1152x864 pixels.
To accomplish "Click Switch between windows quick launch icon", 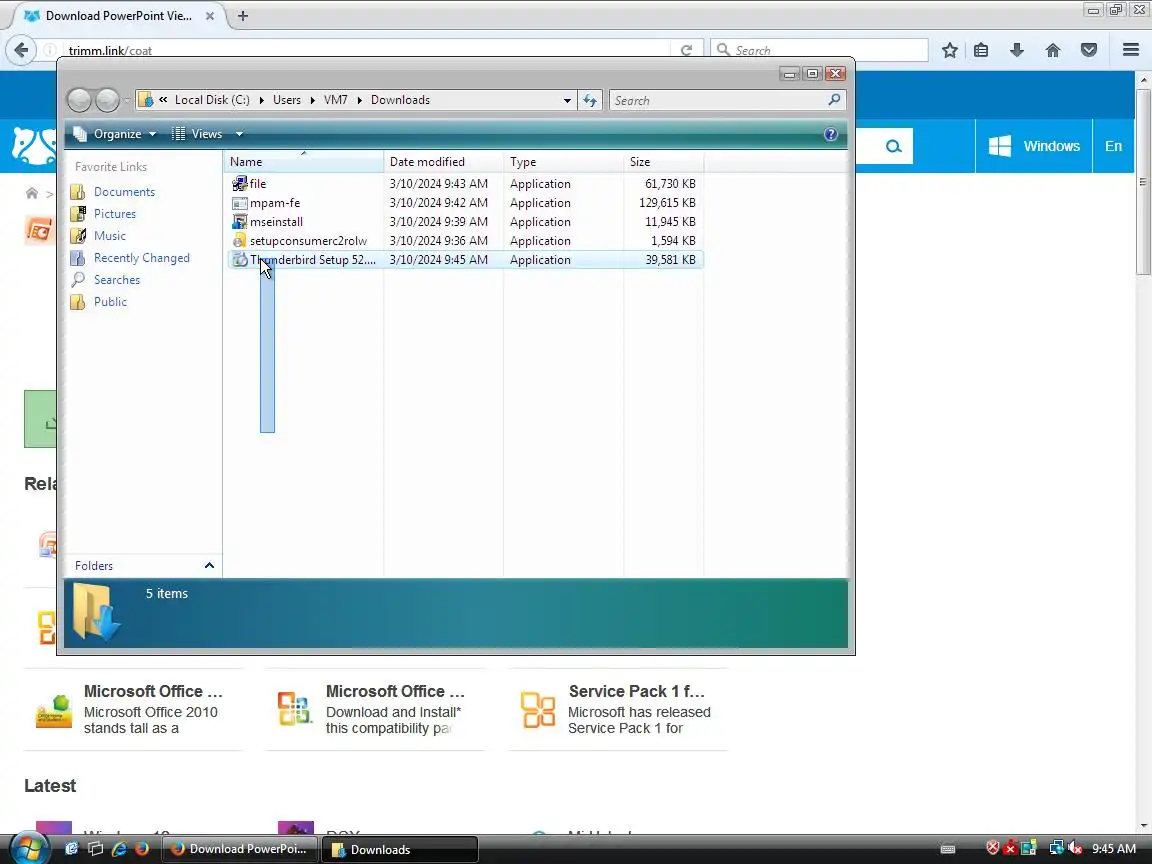I will click(x=95, y=849).
